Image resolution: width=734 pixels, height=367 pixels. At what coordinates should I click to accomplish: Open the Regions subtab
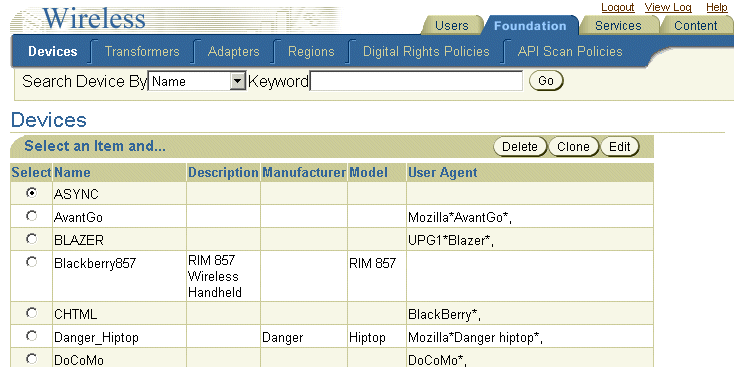(x=311, y=51)
